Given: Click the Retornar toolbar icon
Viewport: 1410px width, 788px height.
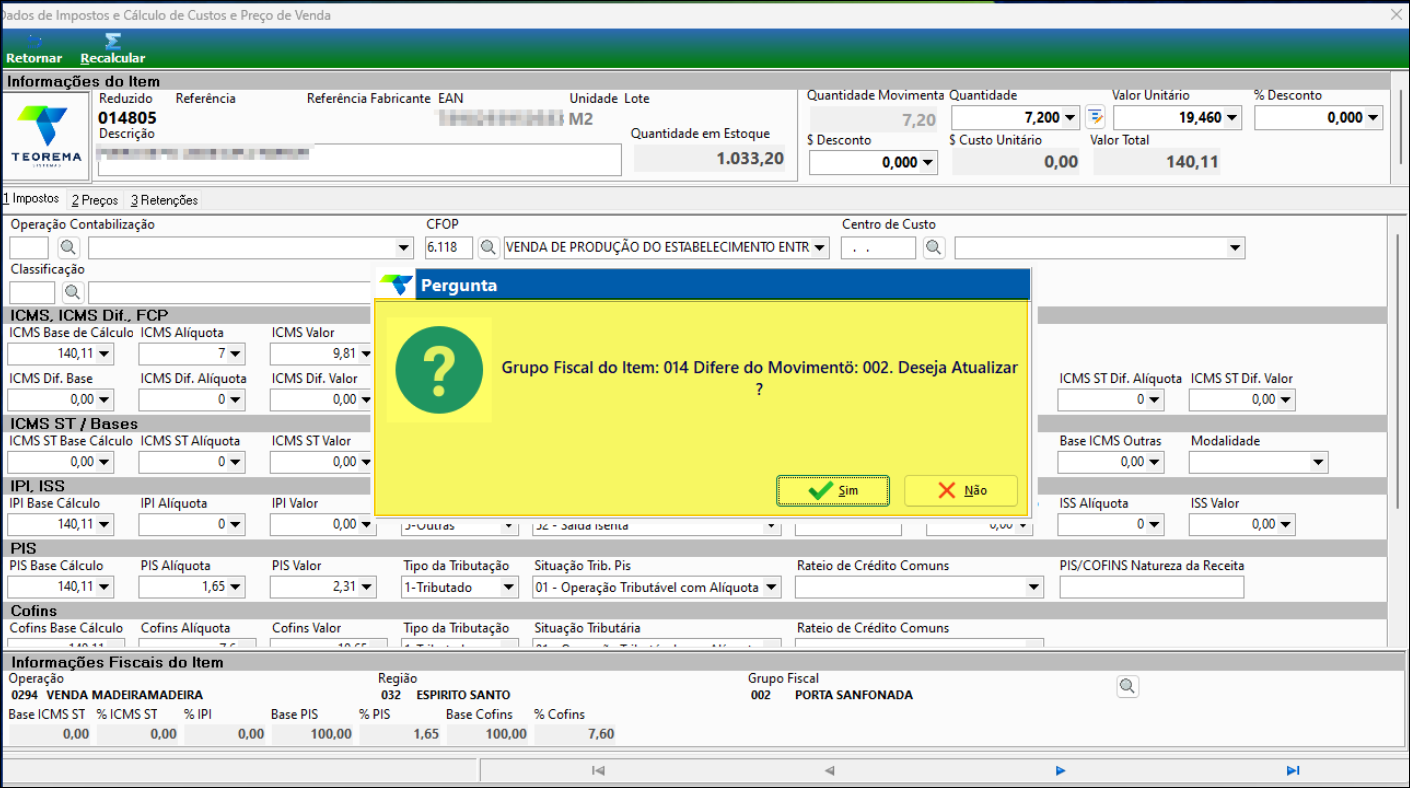Looking at the screenshot, I should (33, 42).
